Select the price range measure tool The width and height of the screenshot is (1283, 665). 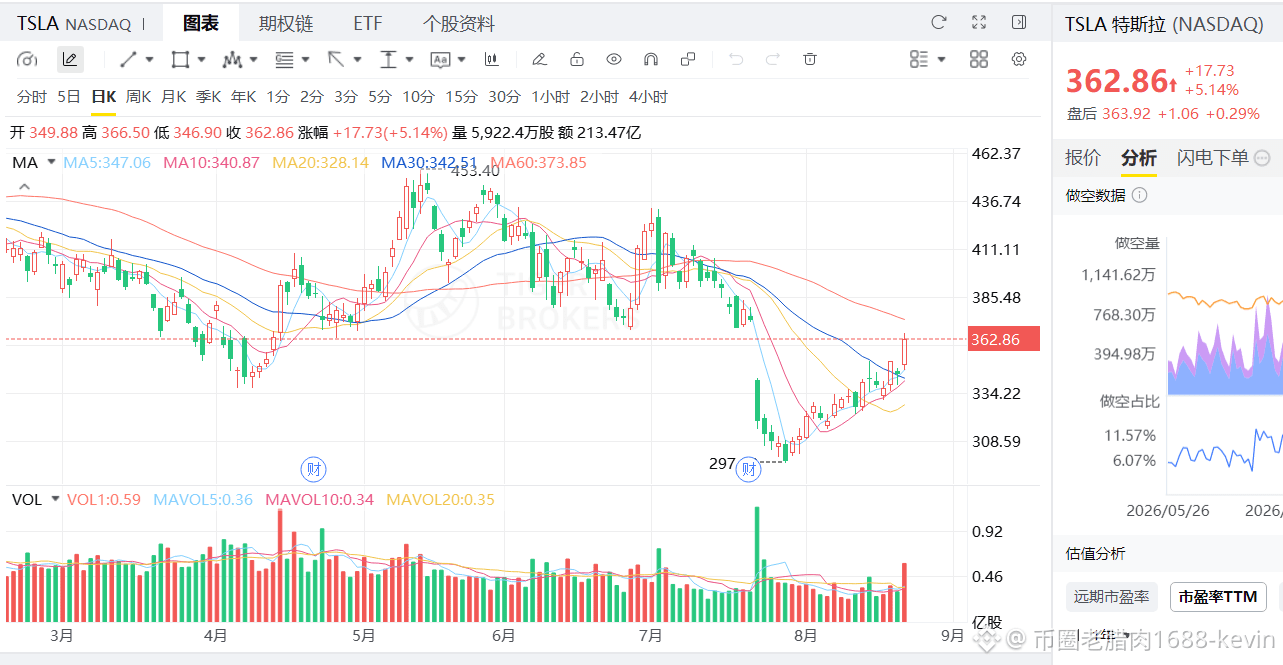point(388,60)
